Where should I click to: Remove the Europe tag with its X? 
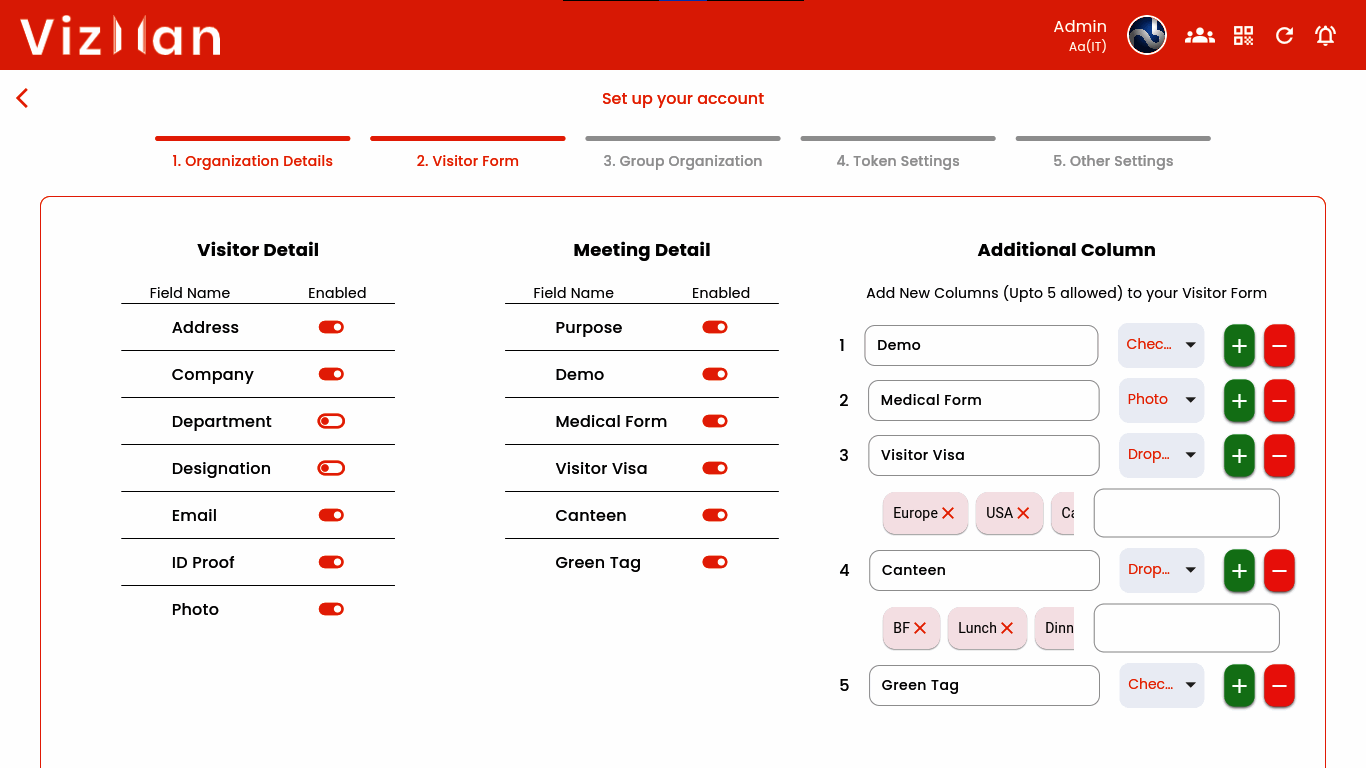point(948,513)
